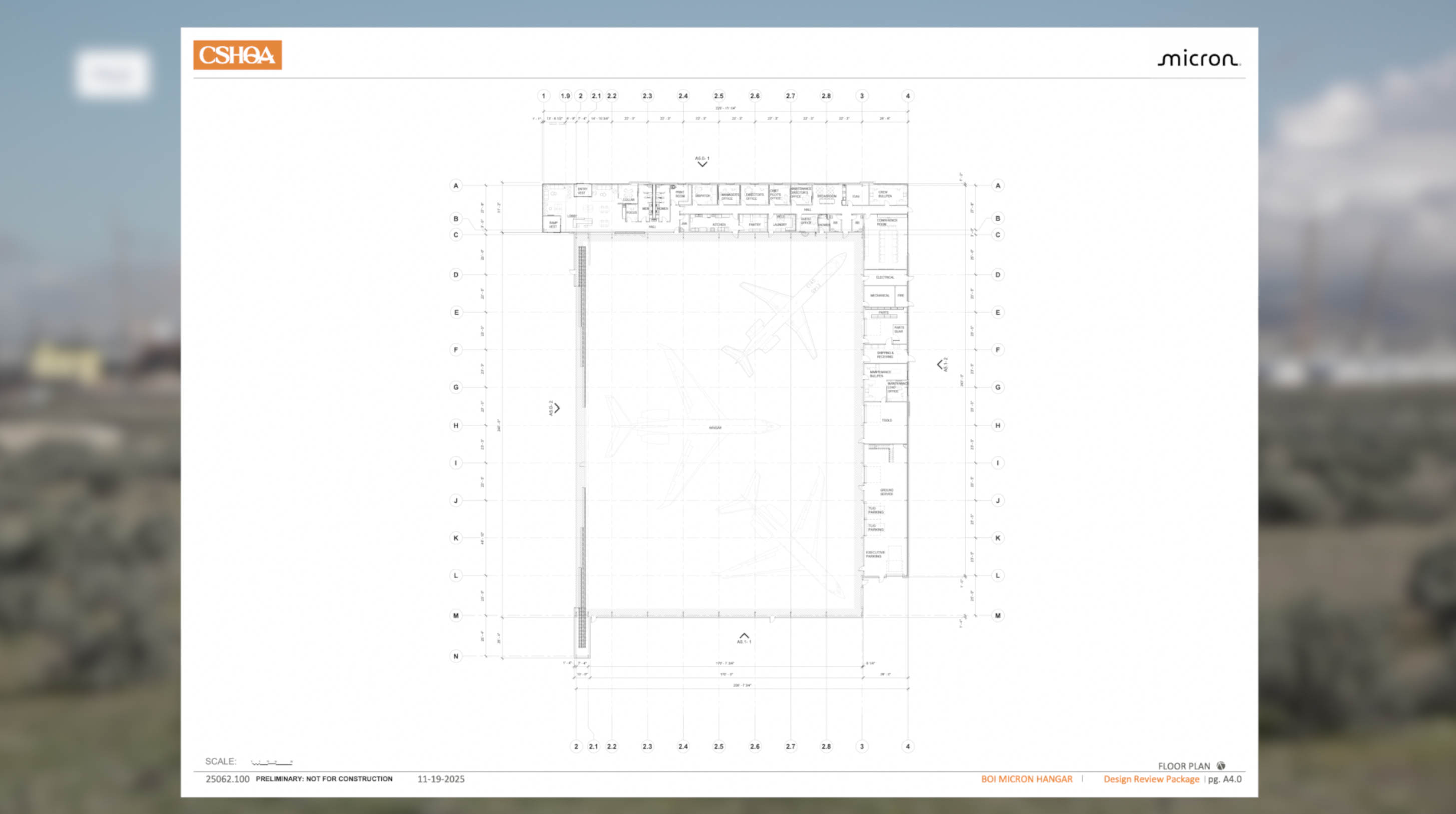Click the page number pg. A4.0
The height and width of the screenshot is (814, 1456).
point(1225,779)
